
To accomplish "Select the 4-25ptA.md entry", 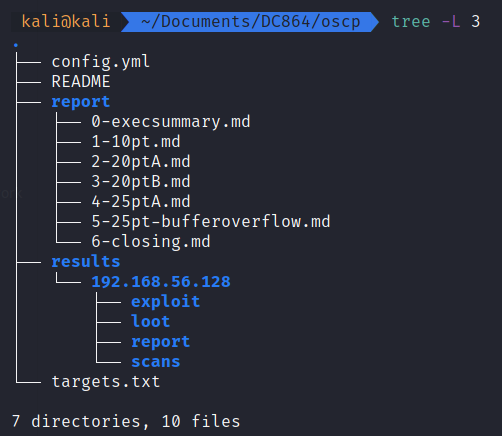I will coord(141,202).
